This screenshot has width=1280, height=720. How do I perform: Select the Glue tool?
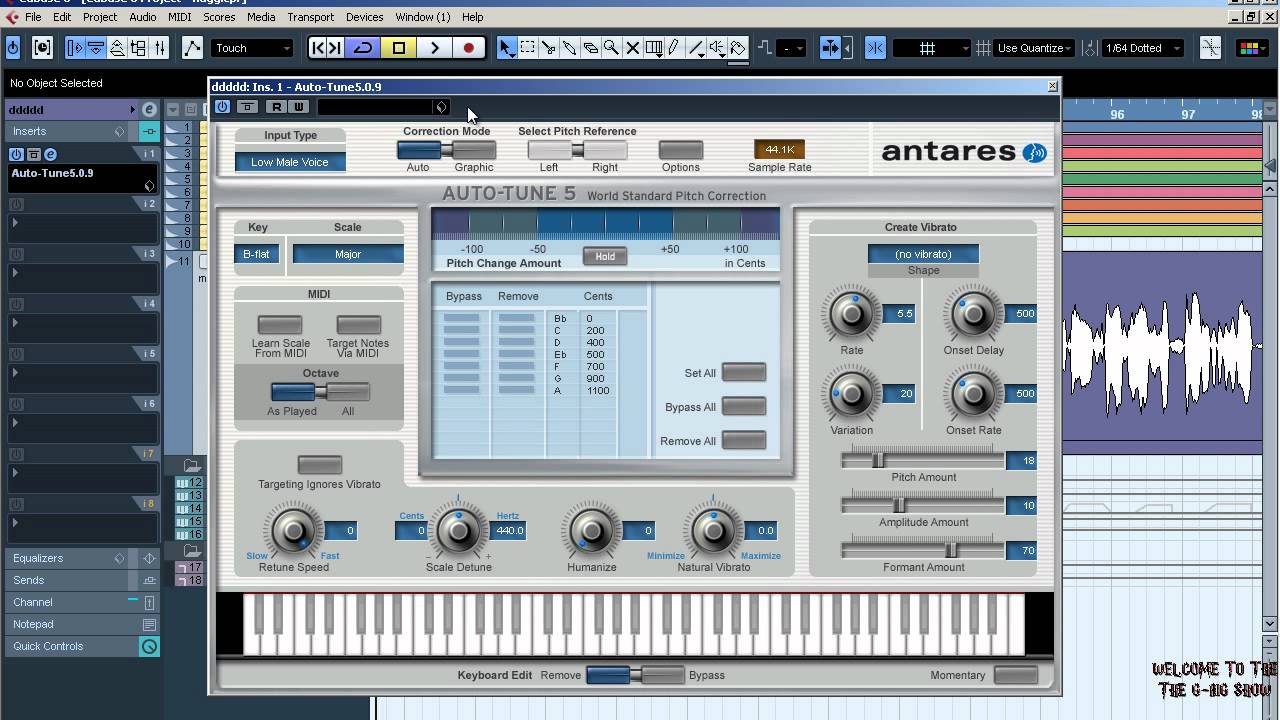[x=569, y=47]
